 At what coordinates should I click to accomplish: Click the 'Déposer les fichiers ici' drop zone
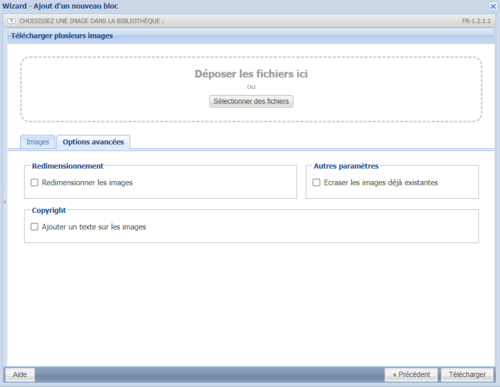tap(251, 89)
